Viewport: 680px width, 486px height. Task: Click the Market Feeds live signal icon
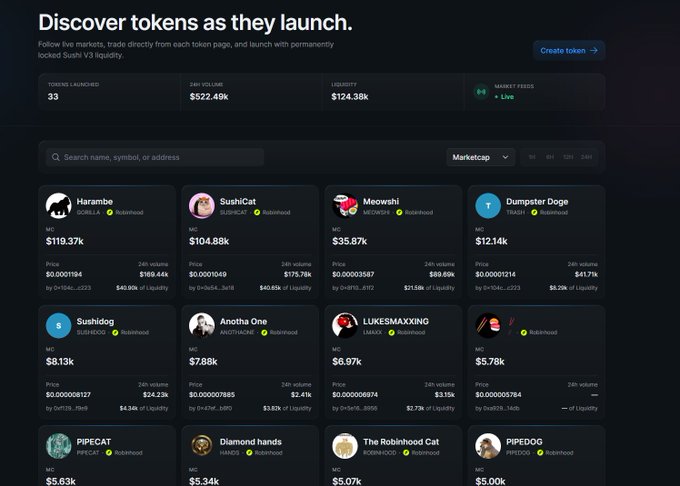[x=481, y=92]
